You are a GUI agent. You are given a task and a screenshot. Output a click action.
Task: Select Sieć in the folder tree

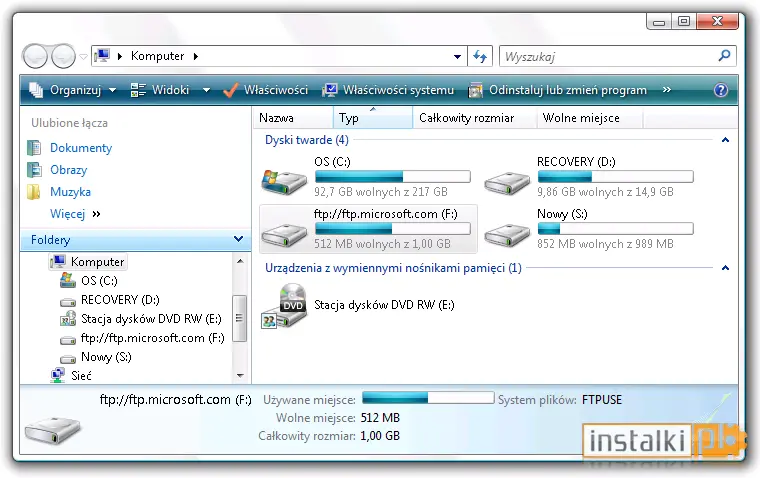tap(81, 376)
